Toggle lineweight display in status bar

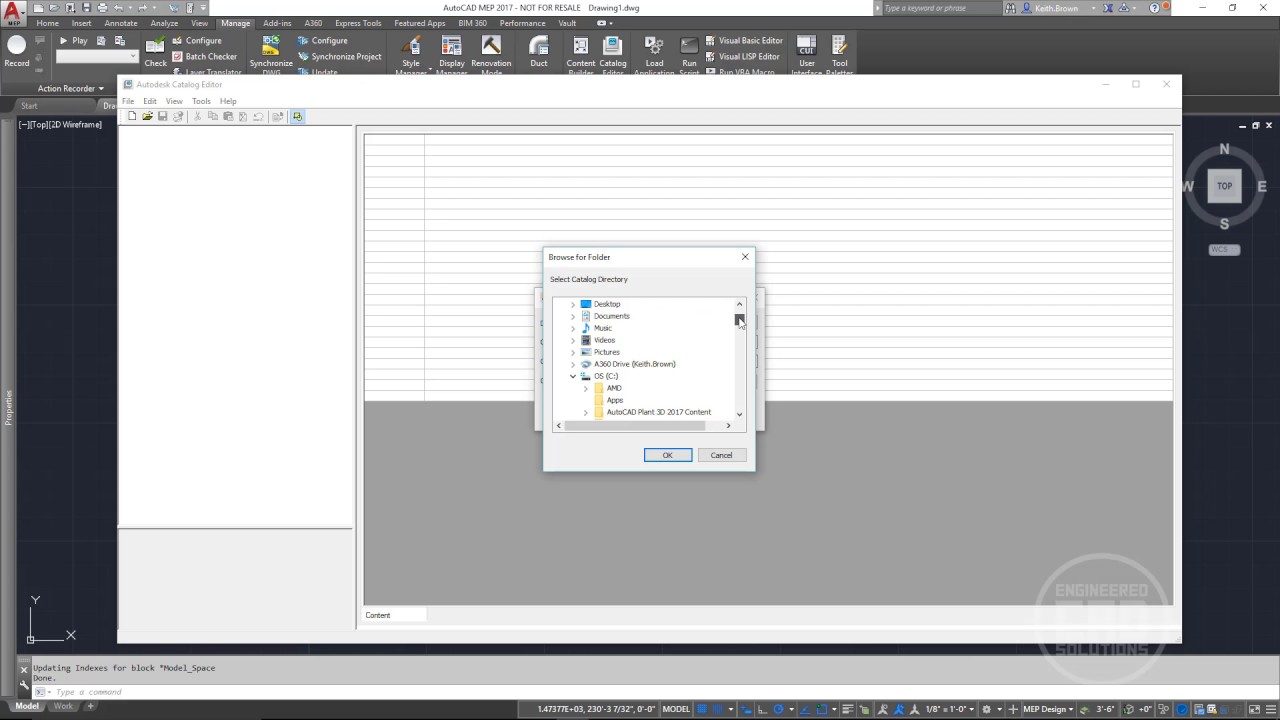point(846,709)
